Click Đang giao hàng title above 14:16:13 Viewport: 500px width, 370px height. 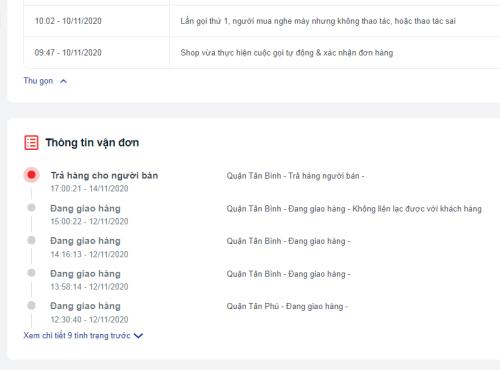tap(85, 241)
